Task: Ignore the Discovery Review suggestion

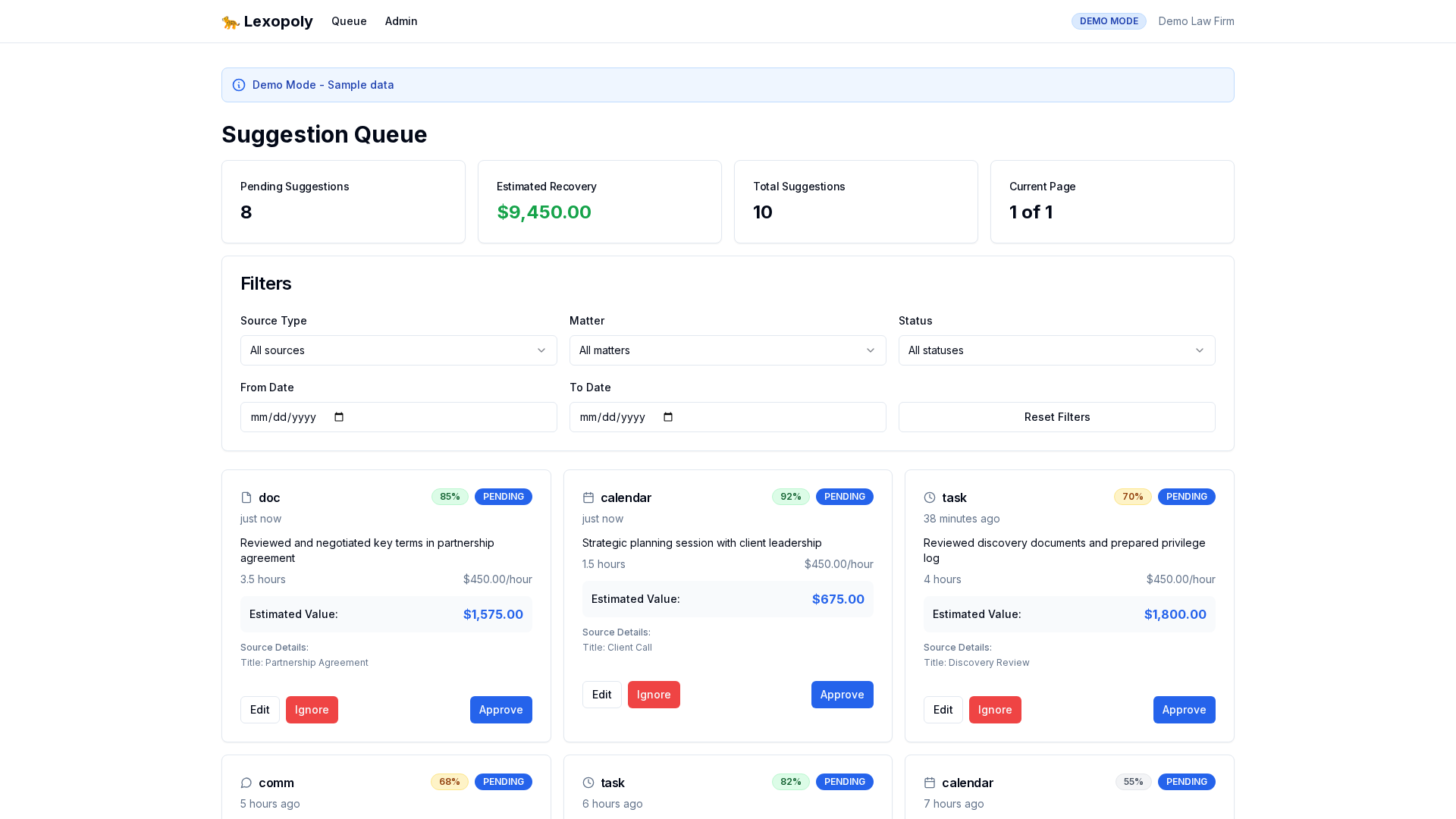Action: (995, 710)
